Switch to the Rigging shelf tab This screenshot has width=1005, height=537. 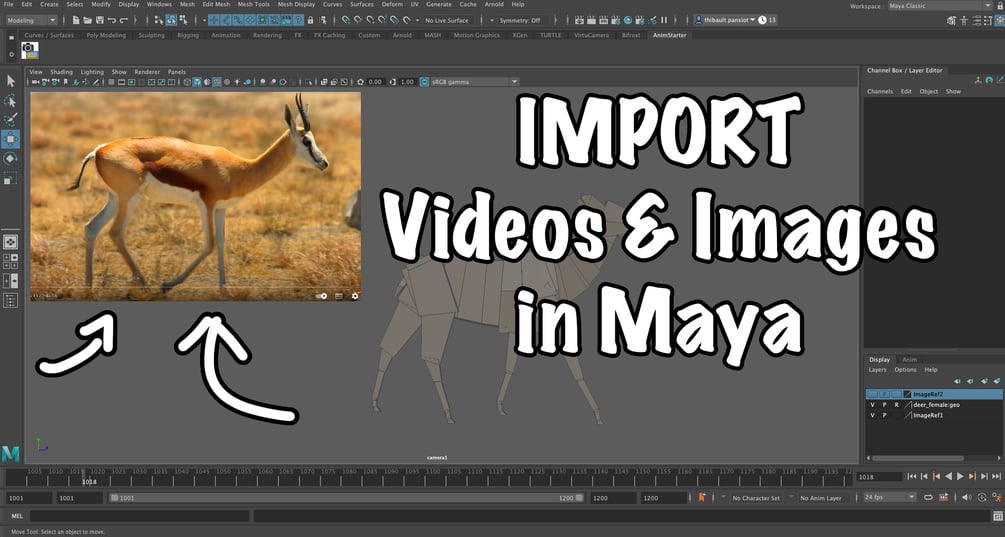click(x=188, y=35)
